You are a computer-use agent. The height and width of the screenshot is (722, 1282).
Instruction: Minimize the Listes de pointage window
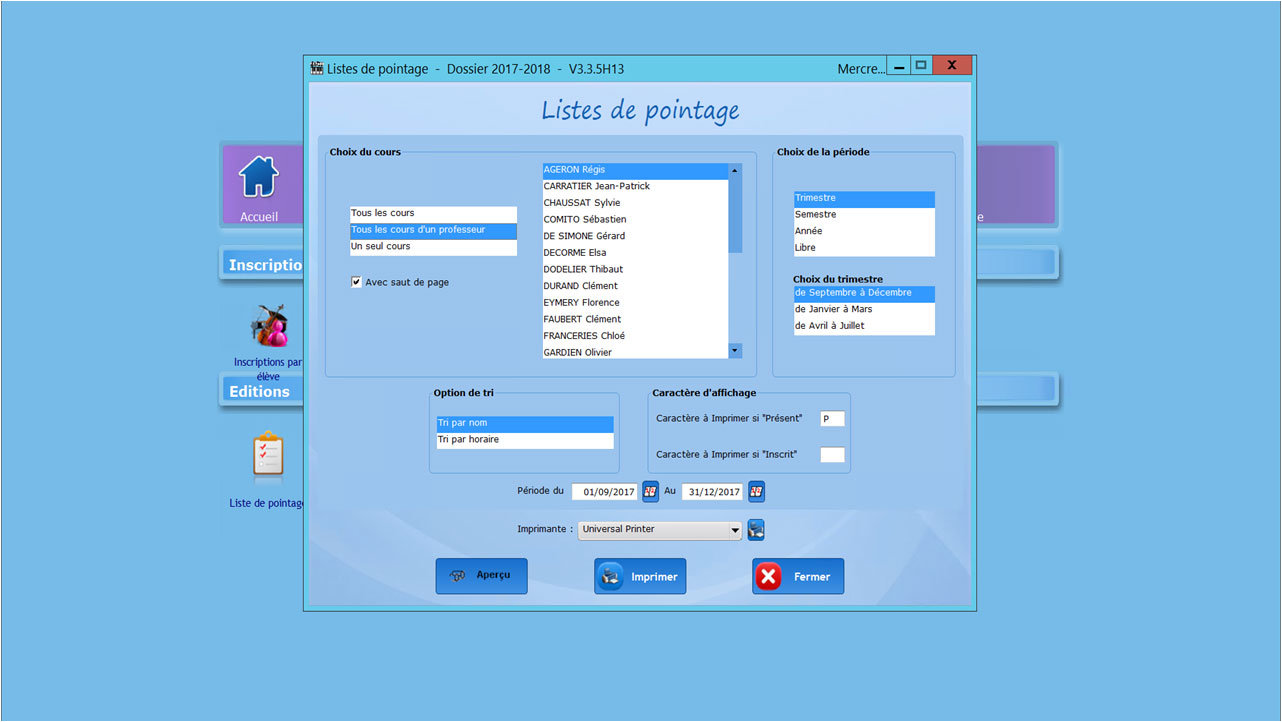900,67
